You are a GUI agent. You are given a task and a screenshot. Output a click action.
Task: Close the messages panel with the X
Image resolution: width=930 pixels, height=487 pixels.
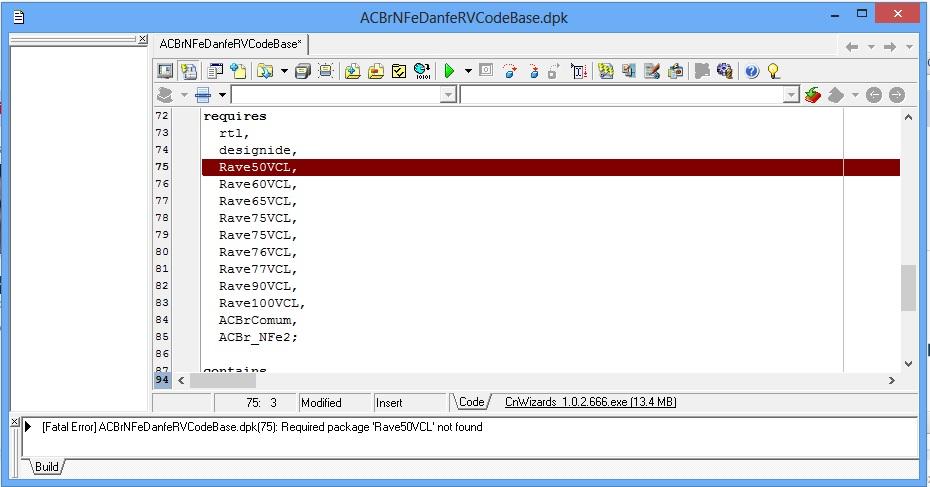[x=15, y=422]
